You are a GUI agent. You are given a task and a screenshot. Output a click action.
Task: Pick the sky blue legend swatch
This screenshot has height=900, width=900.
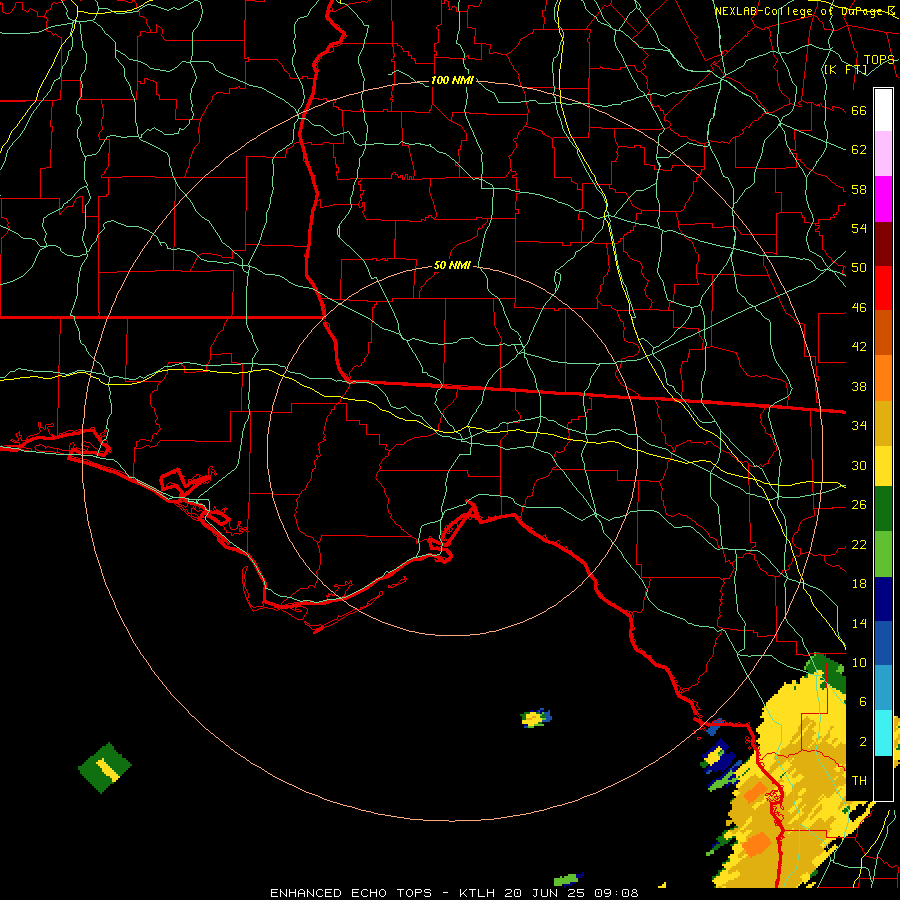tap(883, 688)
